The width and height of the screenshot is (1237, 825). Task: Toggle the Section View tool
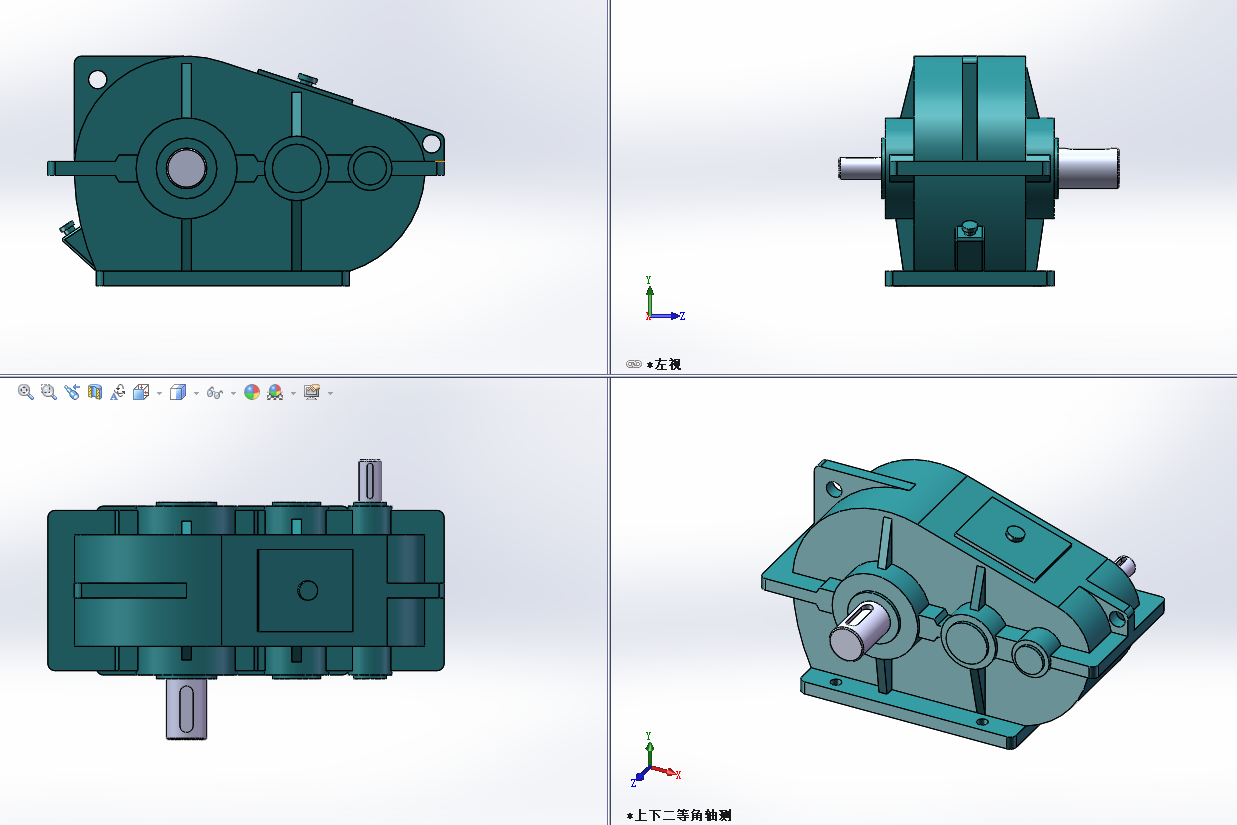[x=95, y=393]
